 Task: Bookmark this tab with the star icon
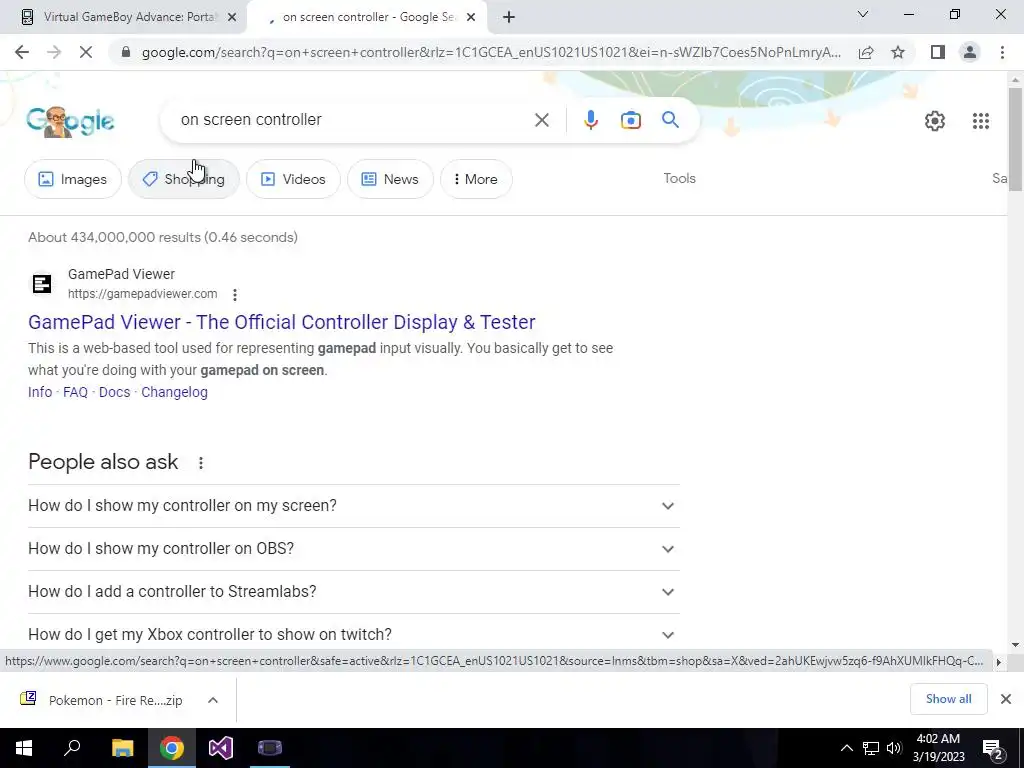[x=898, y=52]
